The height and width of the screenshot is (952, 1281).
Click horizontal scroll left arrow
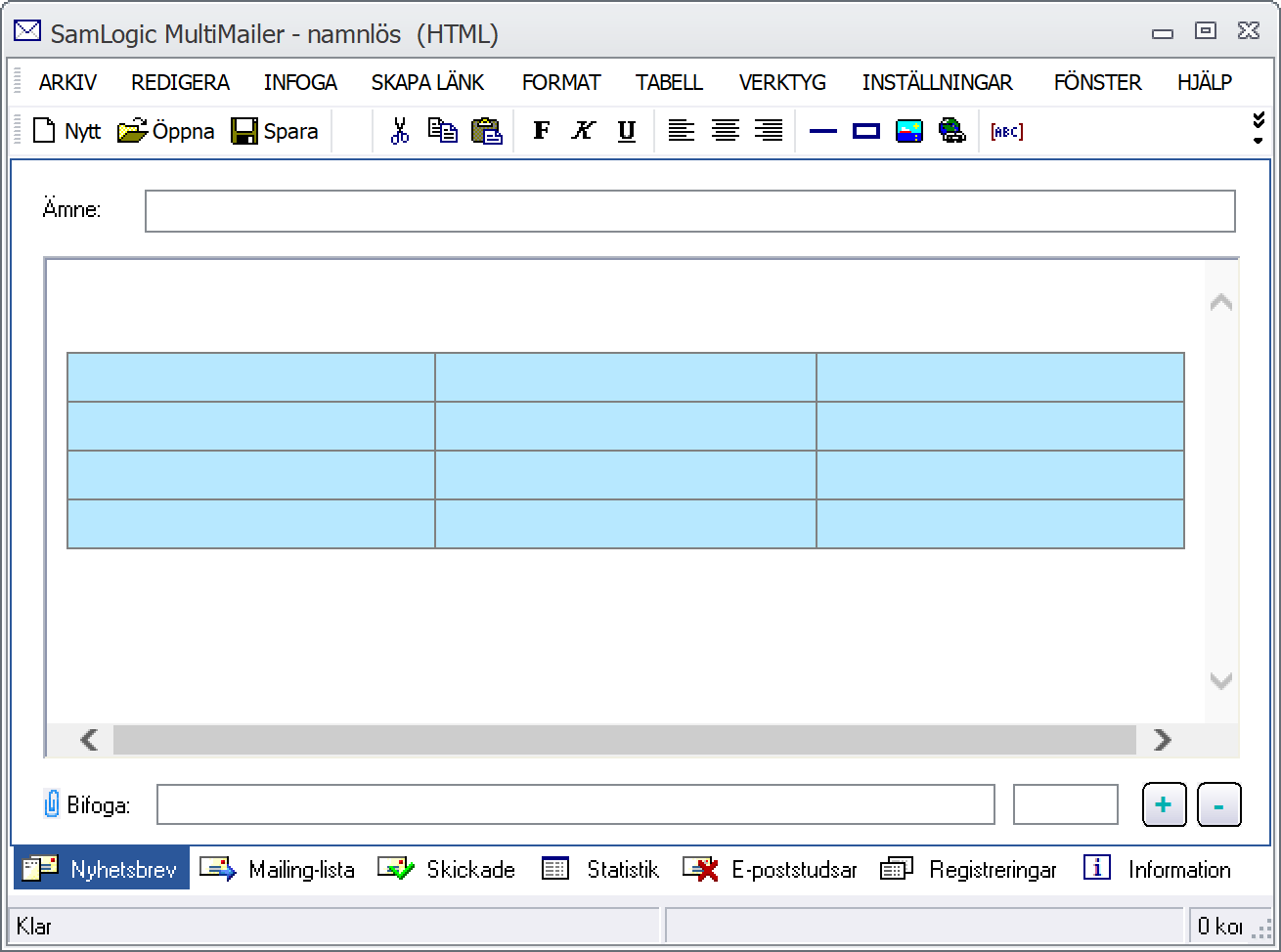89,740
